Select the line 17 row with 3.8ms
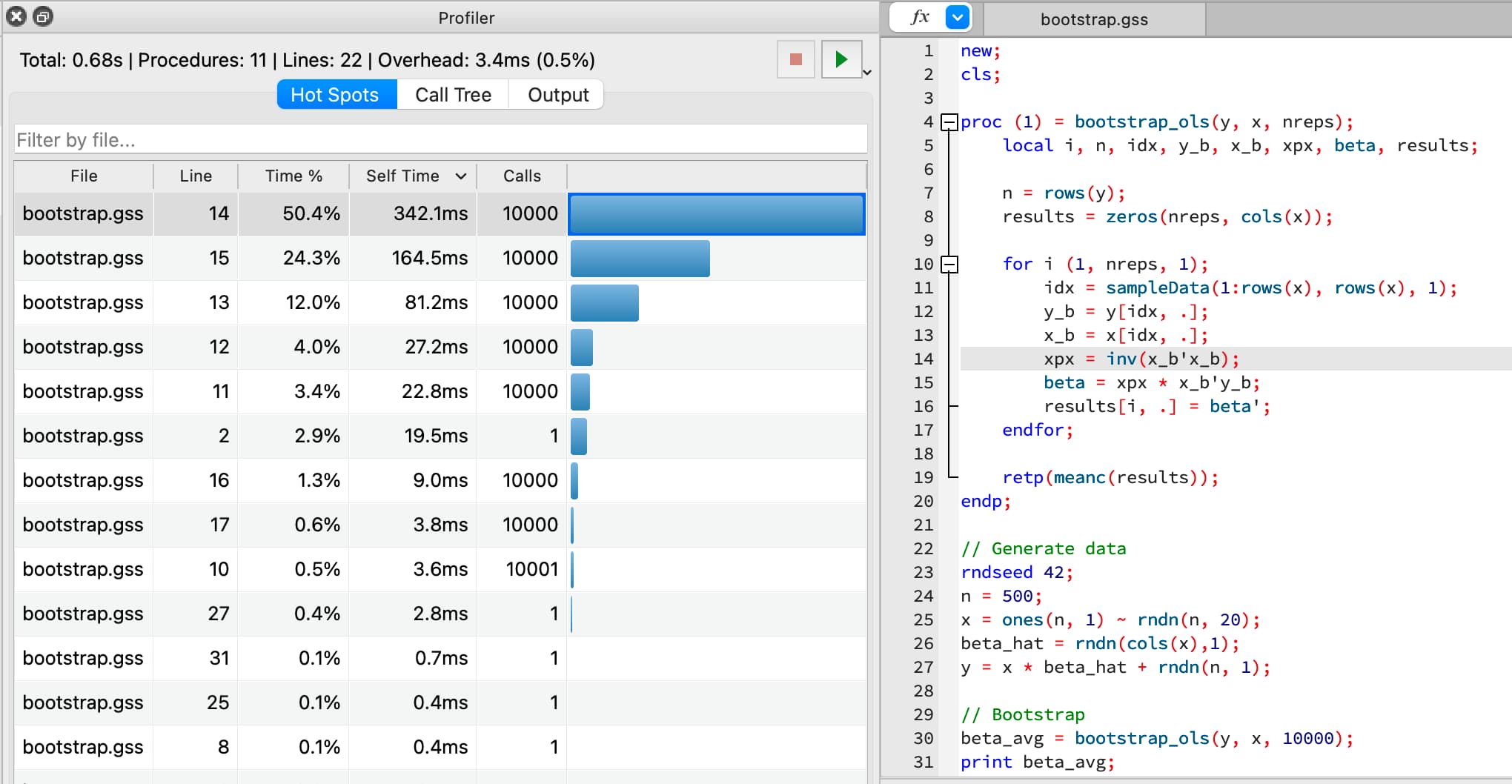The image size is (1512, 784). point(440,525)
